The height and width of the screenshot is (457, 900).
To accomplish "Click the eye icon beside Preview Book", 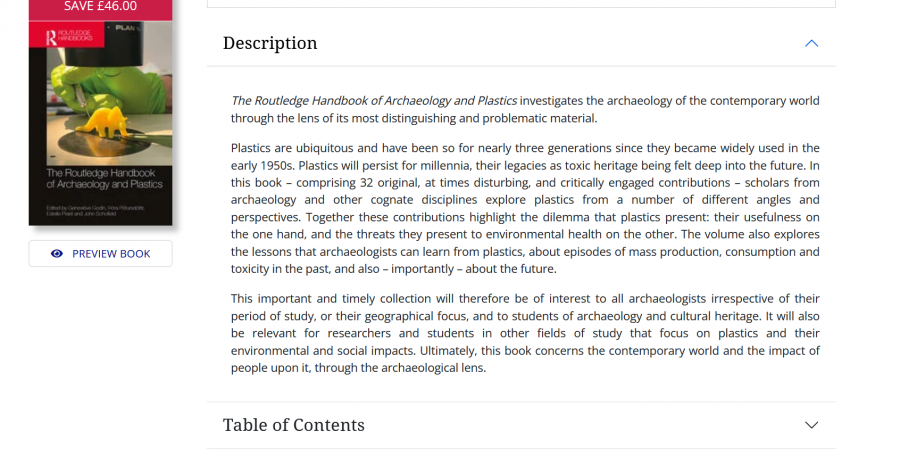I will click(57, 254).
